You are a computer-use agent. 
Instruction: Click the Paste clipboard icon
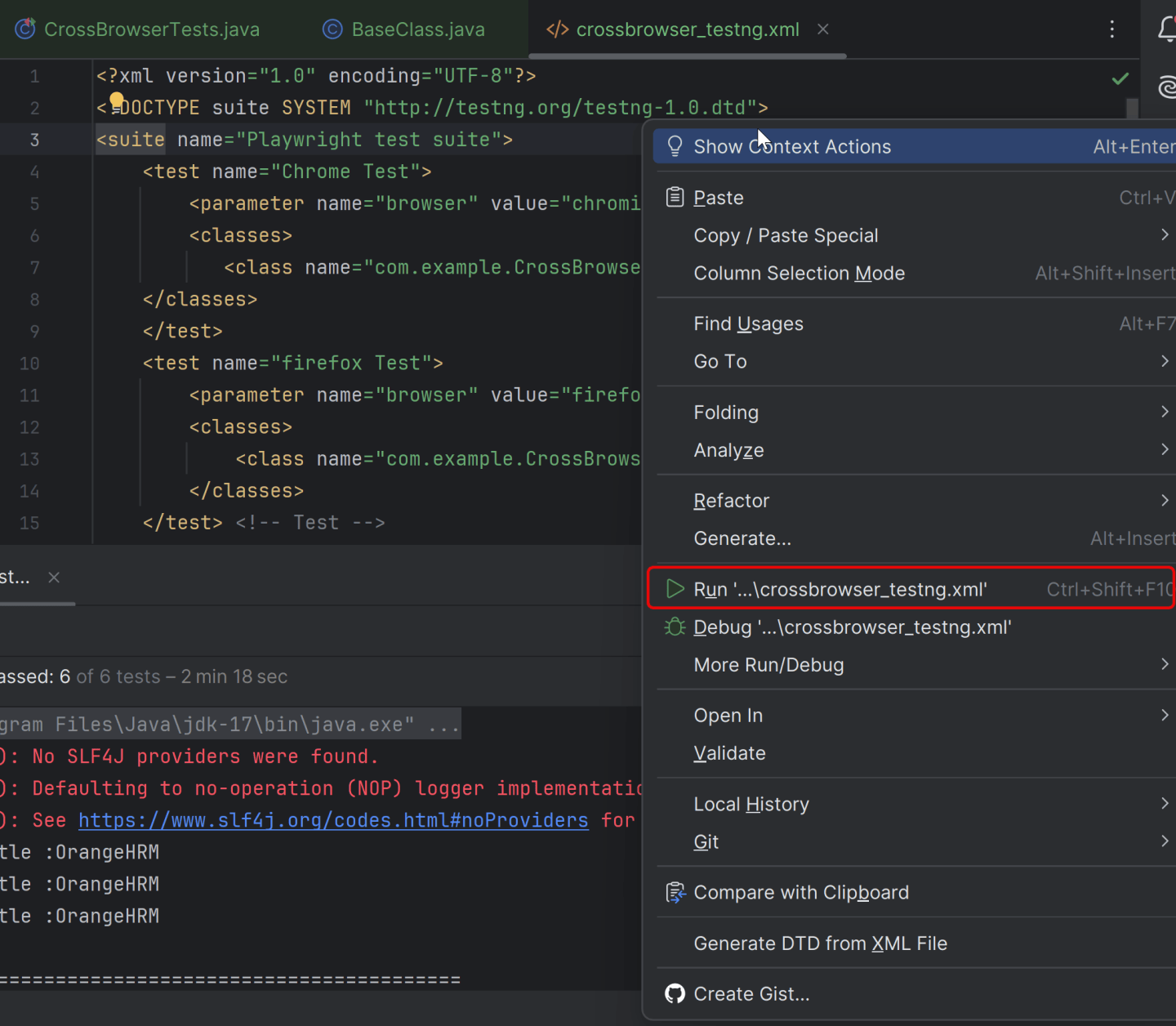[675, 197]
